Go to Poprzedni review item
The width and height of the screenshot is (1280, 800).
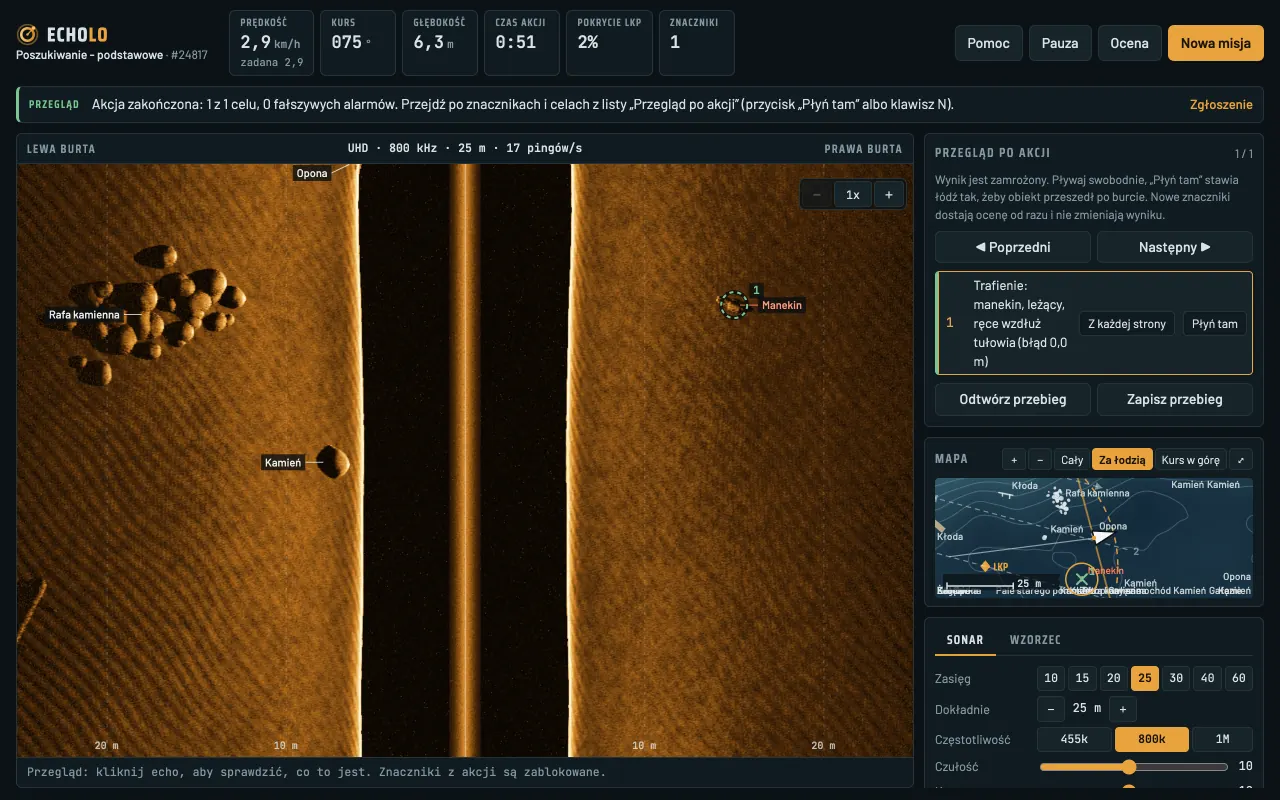[1013, 247]
